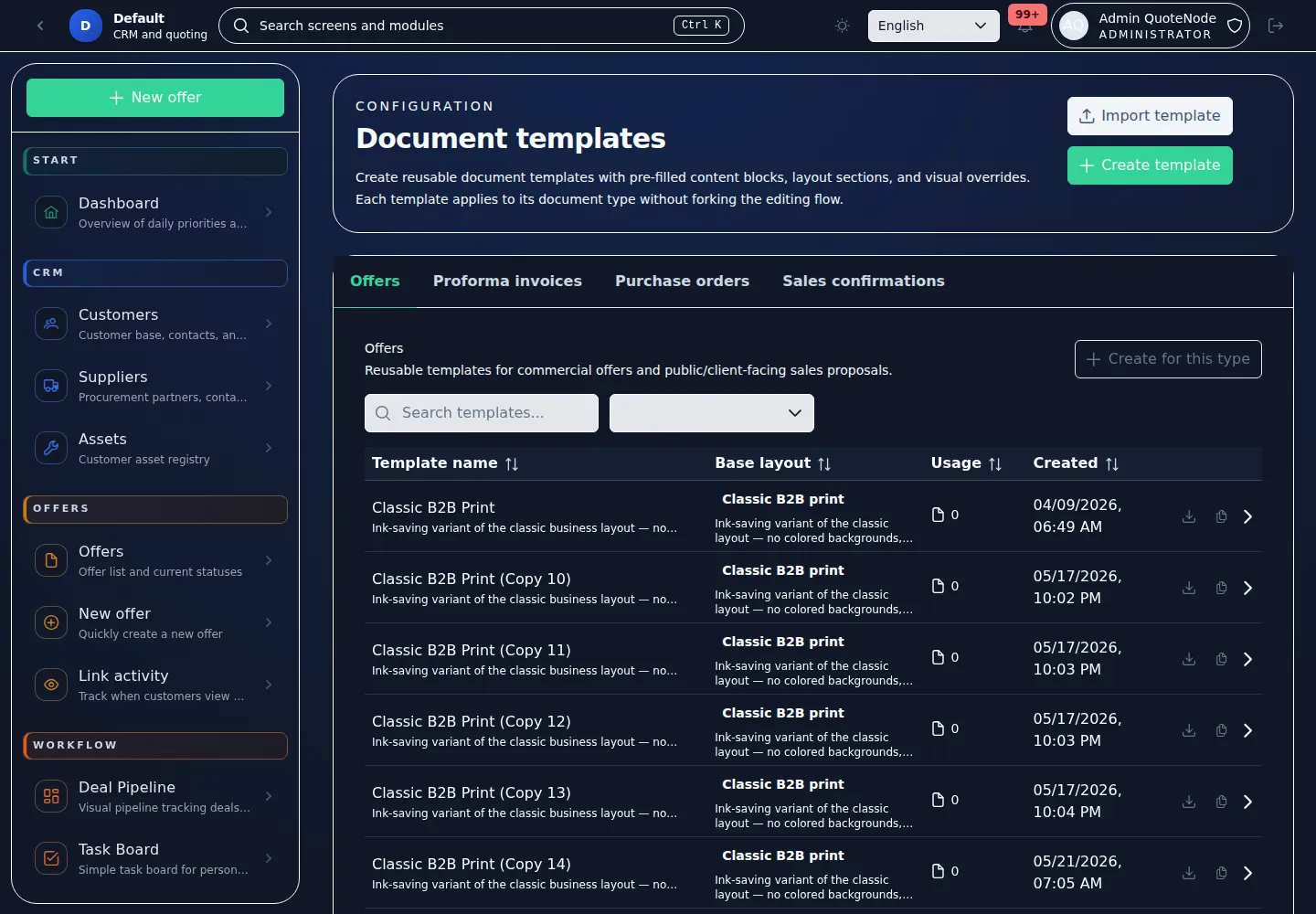Viewport: 1316px width, 914px height.
Task: Click the Import template button
Action: (x=1150, y=116)
